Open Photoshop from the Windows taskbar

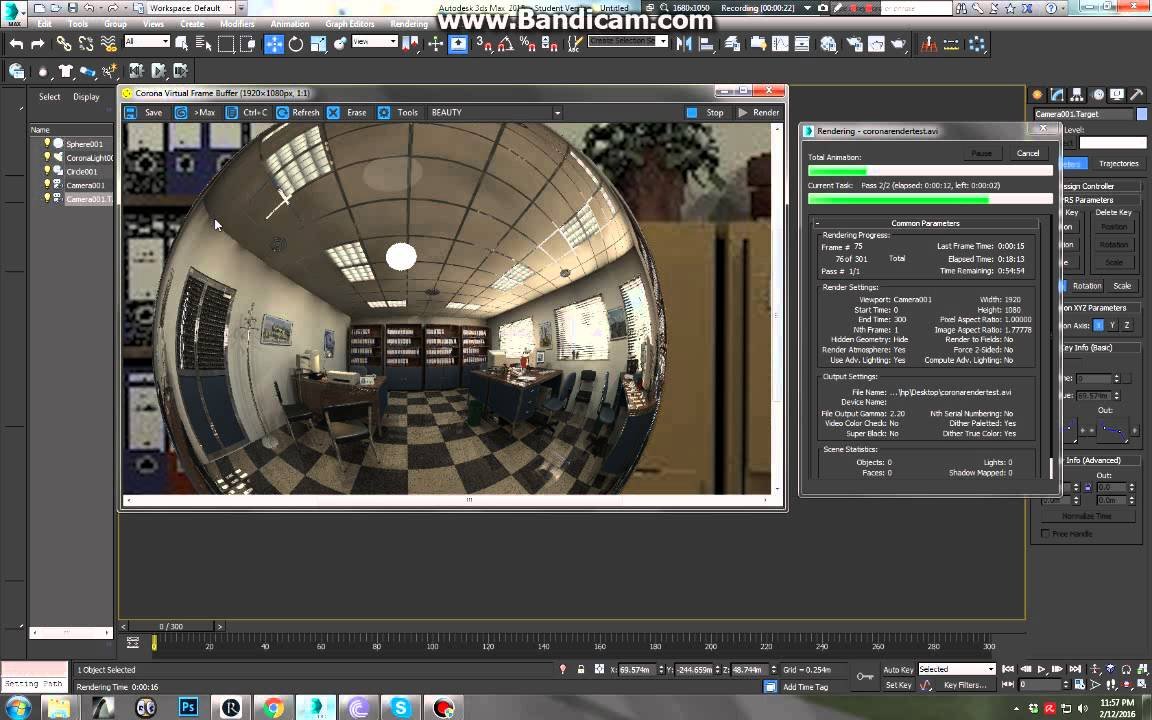188,708
